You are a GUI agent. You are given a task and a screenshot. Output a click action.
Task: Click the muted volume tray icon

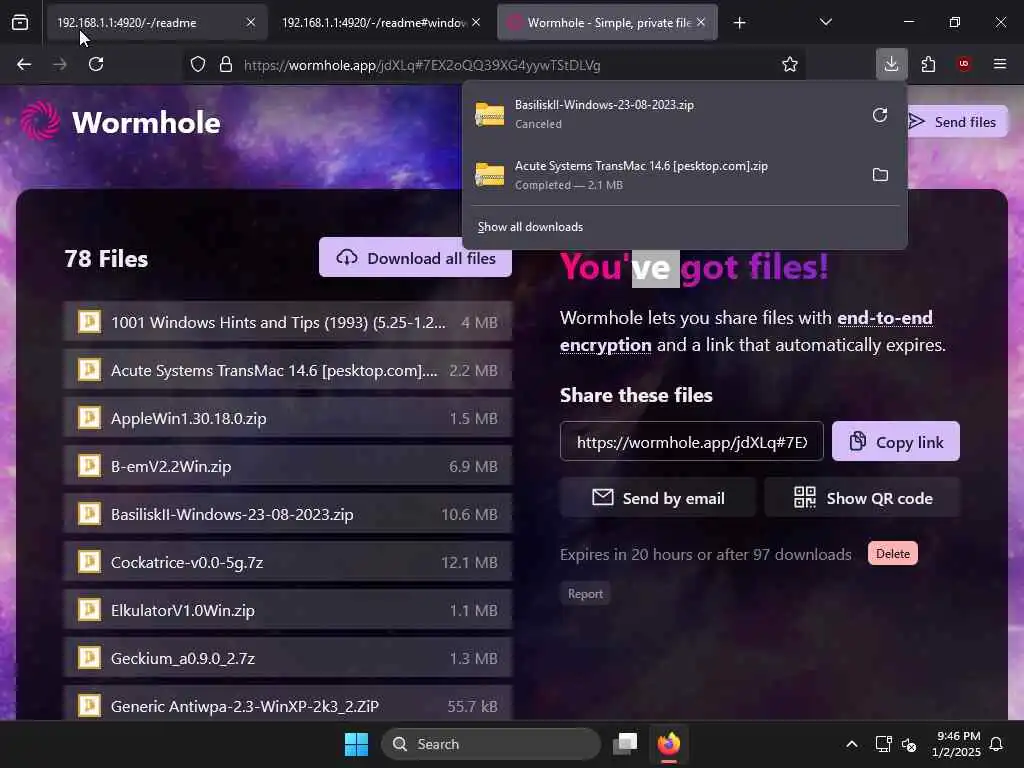(x=908, y=744)
